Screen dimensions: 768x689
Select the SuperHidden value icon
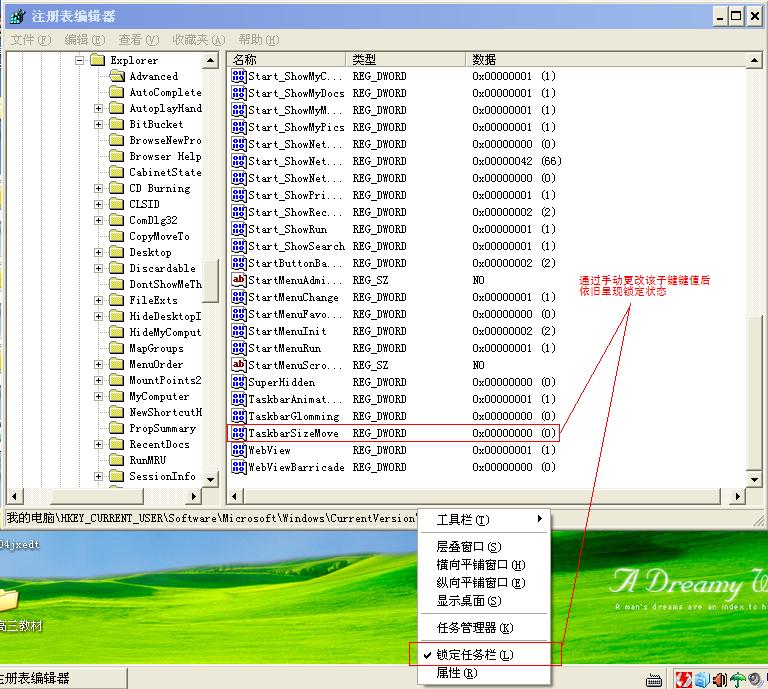tap(239, 382)
